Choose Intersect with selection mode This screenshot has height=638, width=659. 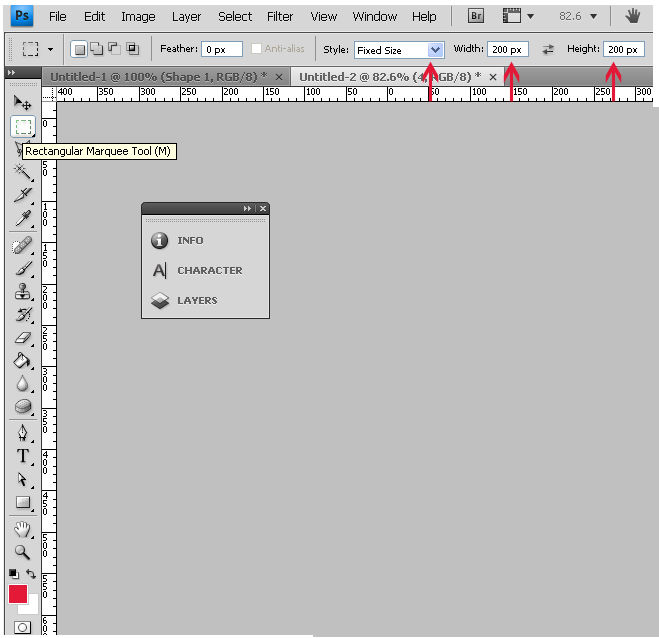(x=133, y=48)
